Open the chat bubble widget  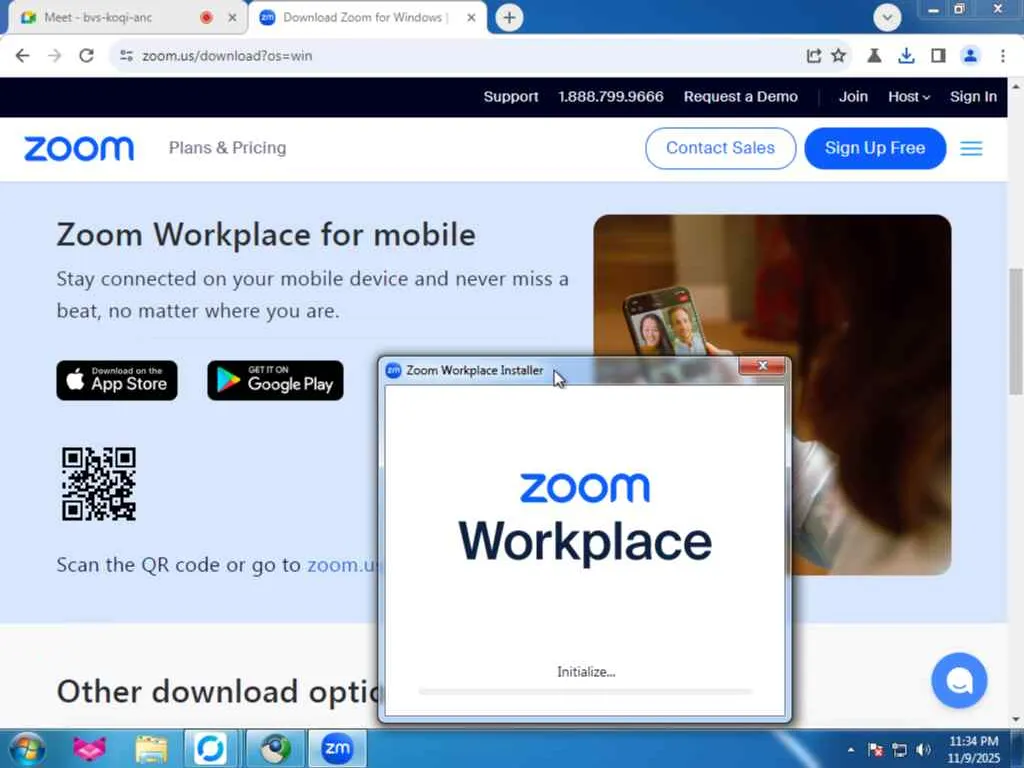[959, 680]
